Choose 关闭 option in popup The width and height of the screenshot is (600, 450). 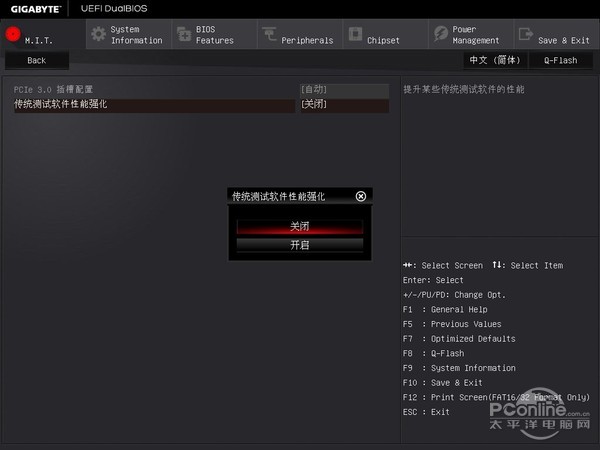click(300, 227)
